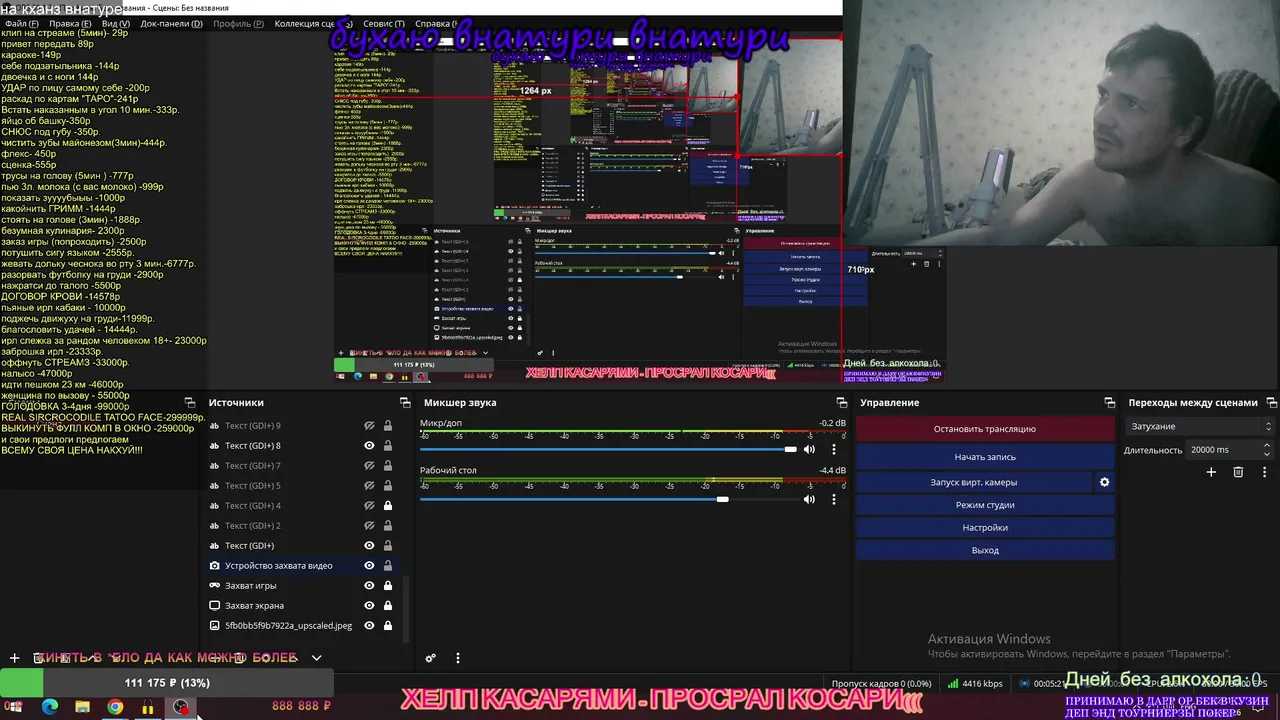Click the Выход button
This screenshot has width=1280, height=720.
pos(985,551)
